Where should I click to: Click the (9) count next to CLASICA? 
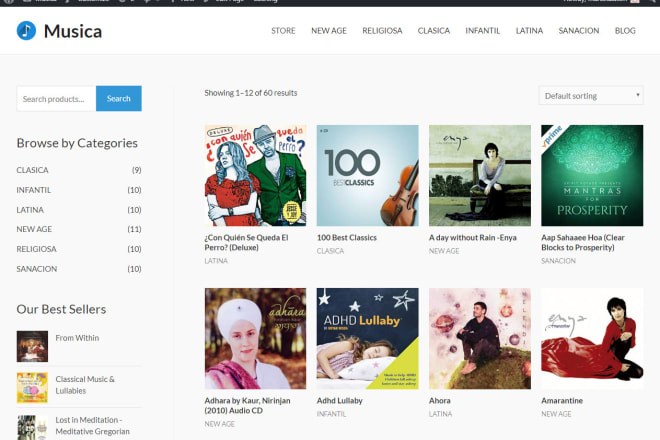(136, 170)
